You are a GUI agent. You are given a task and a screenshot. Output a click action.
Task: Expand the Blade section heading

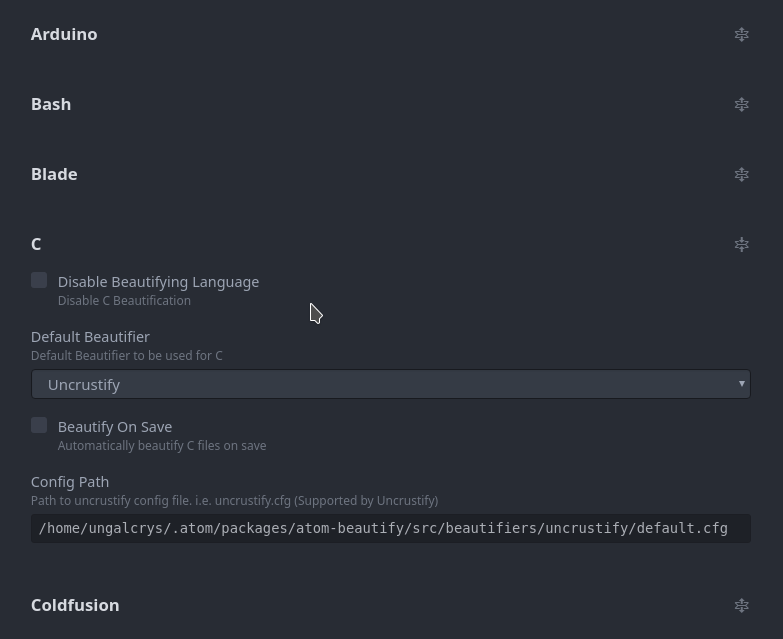point(54,174)
